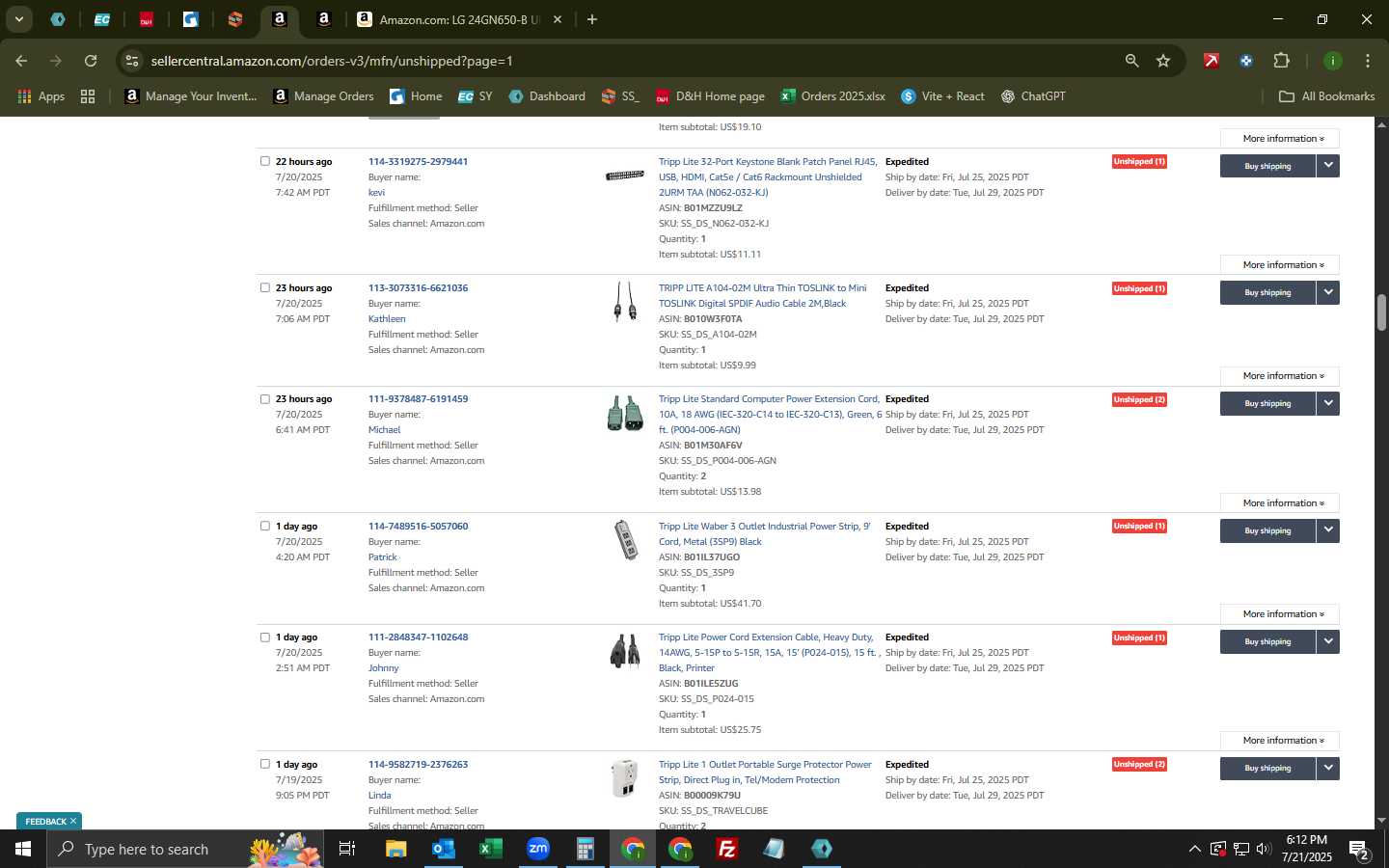Click the browser back arrow

tap(21, 61)
